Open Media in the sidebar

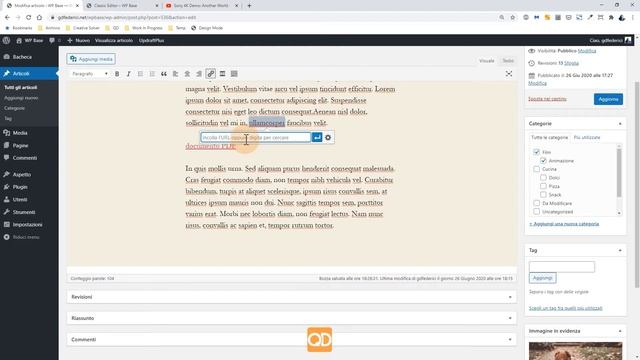tap(20, 133)
